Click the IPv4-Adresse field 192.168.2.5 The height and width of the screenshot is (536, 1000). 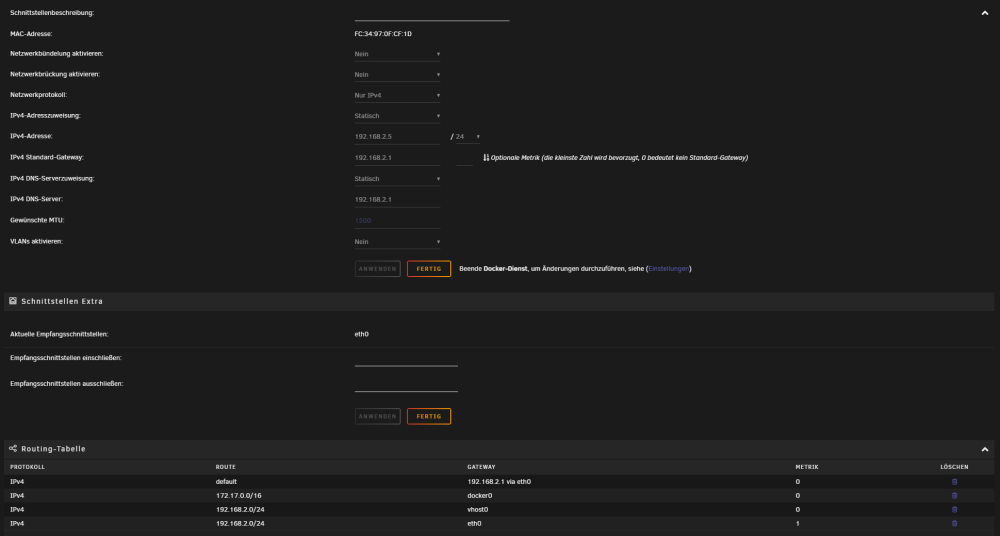(x=397, y=137)
